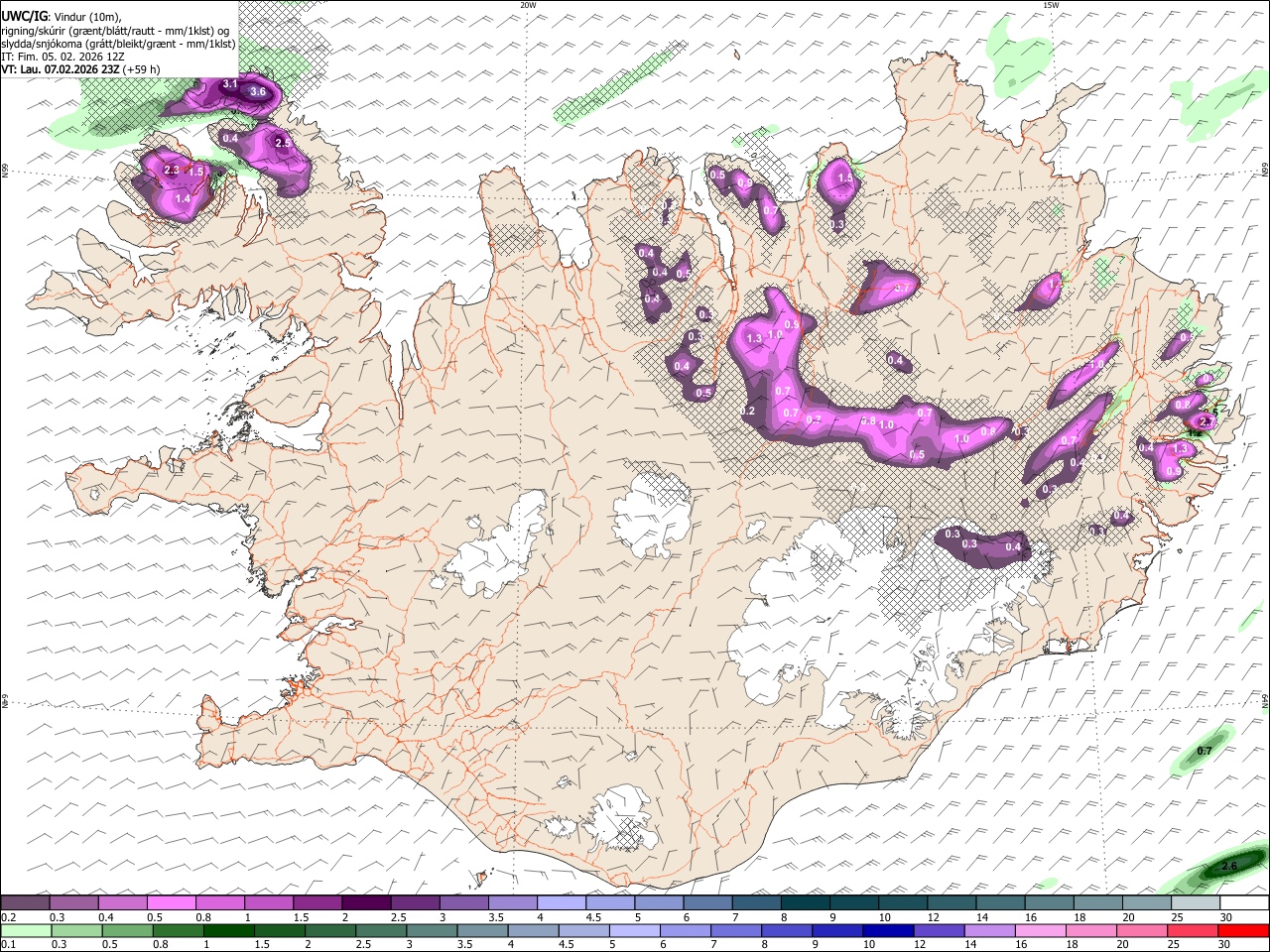Click the deep blue swatch at bottom-row label 10
This screenshot has width=1270, height=952.
tap(886, 930)
